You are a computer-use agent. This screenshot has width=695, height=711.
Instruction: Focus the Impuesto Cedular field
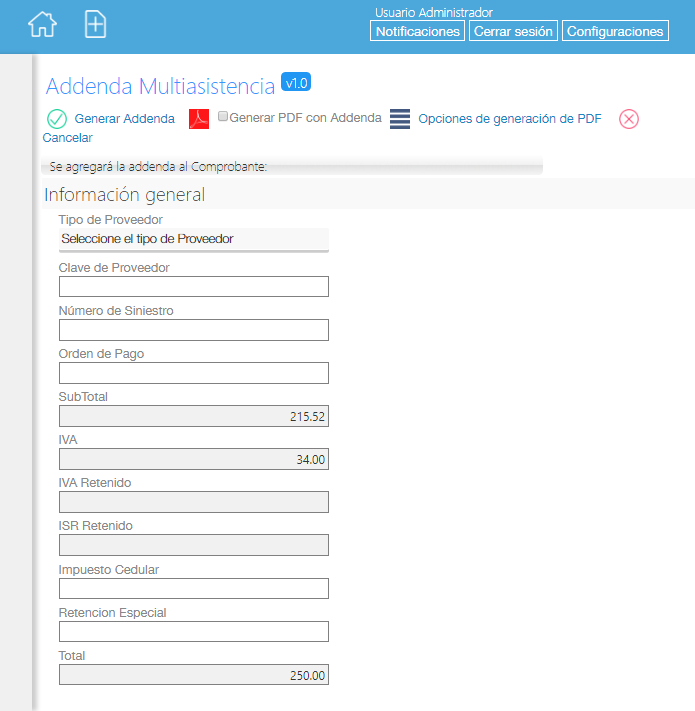tap(194, 589)
